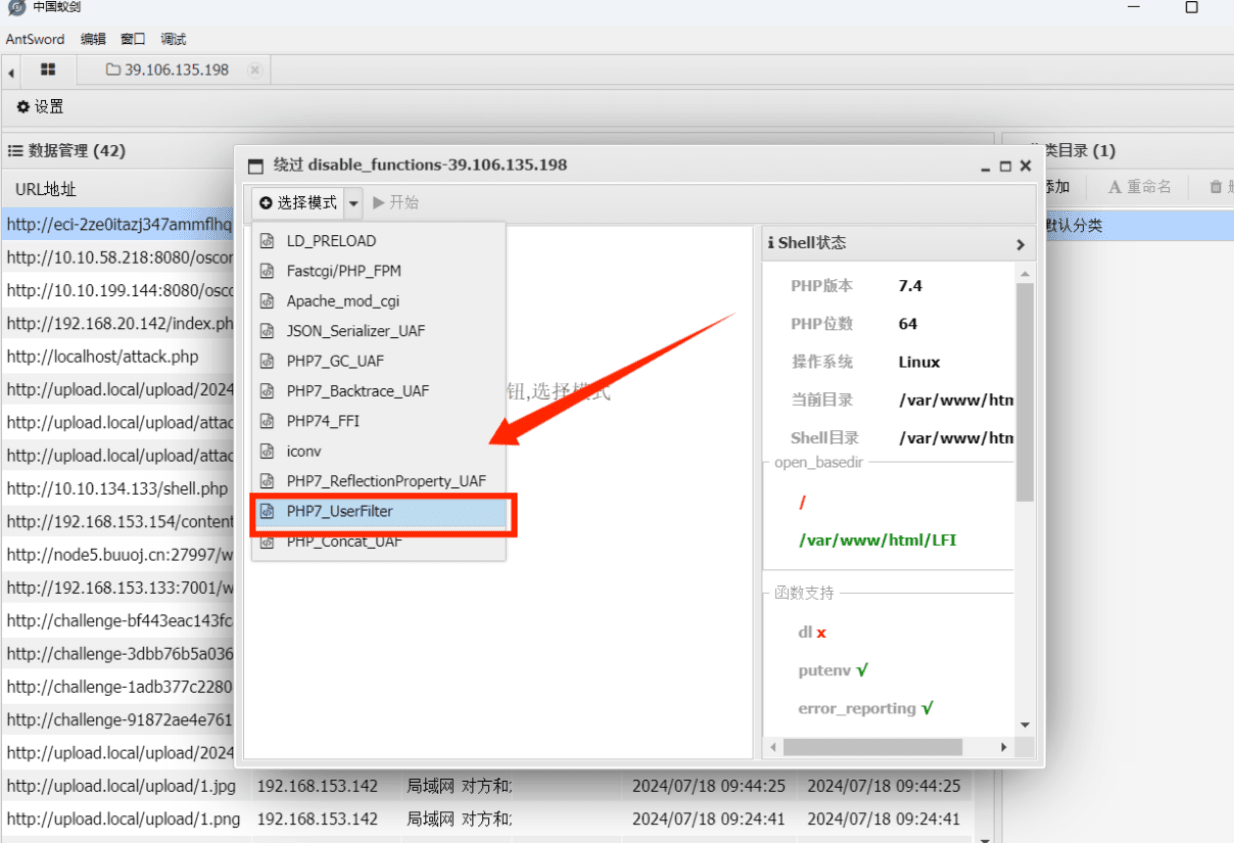Click the PHP版本 7.4 value
This screenshot has height=843, width=1234.
(910, 286)
